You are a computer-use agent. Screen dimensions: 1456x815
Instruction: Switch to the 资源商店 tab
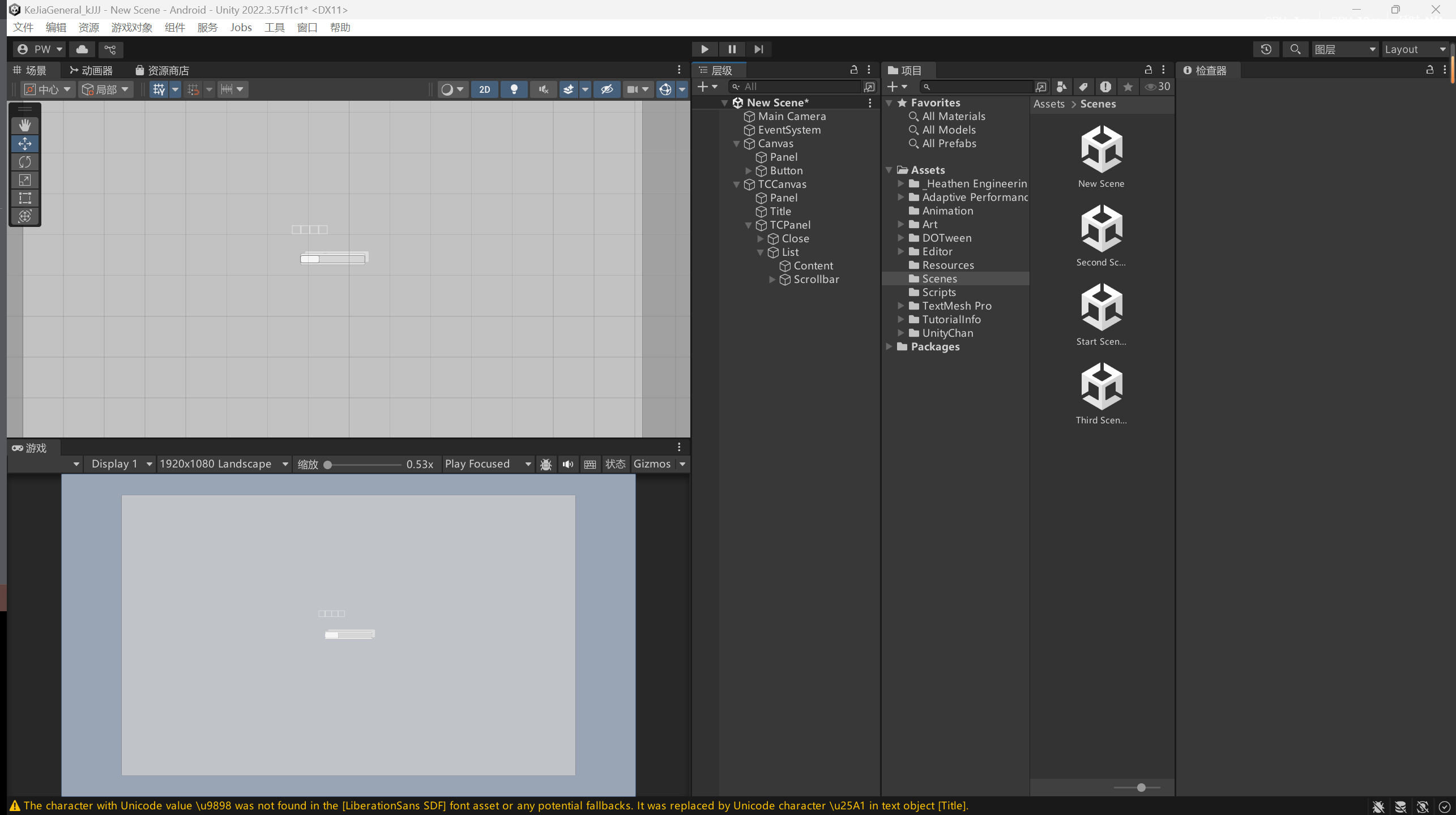pyautogui.click(x=163, y=70)
